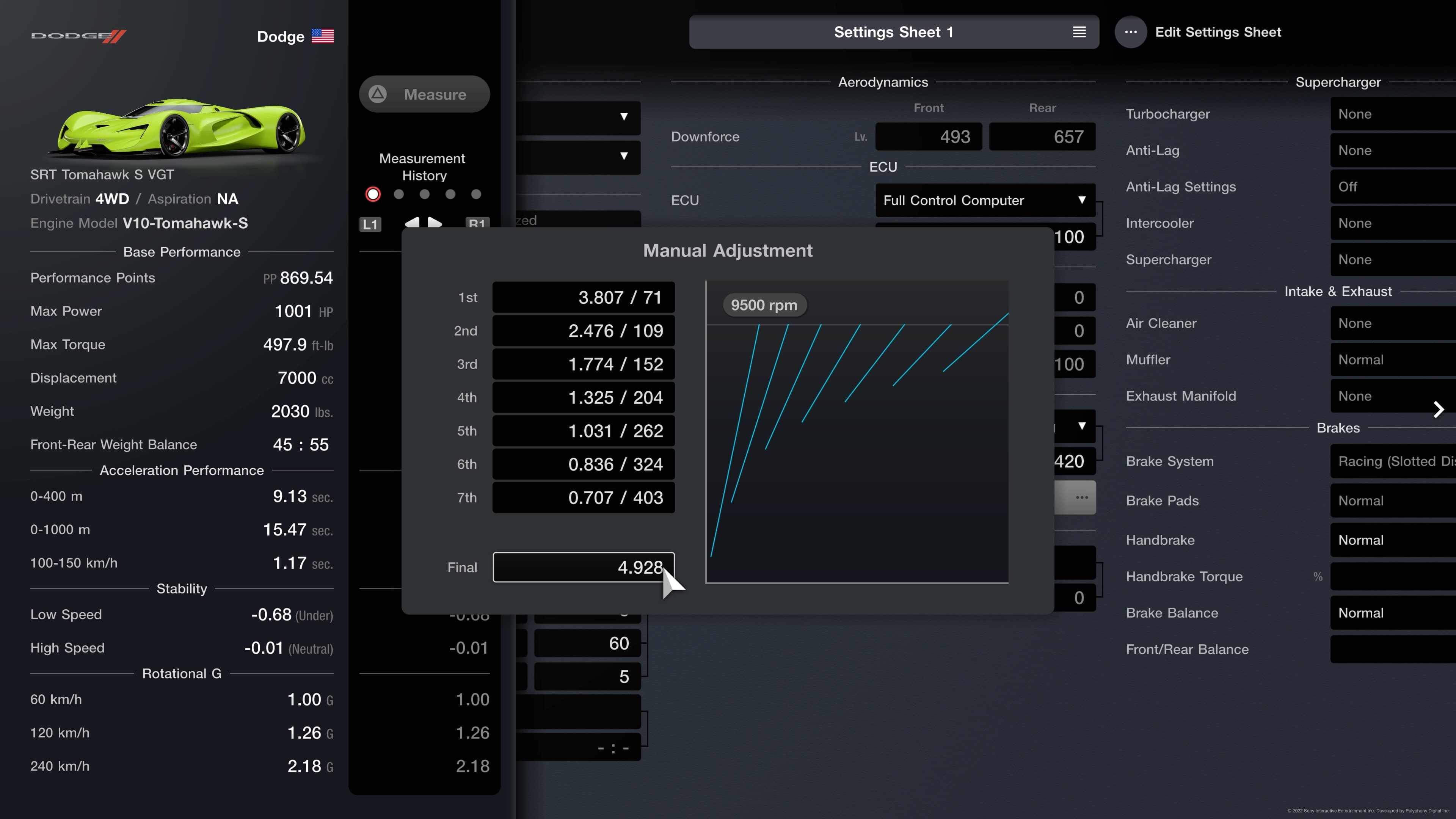Select the 1st gear ratio field
Image resolution: width=1456 pixels, height=819 pixels.
tap(583, 297)
